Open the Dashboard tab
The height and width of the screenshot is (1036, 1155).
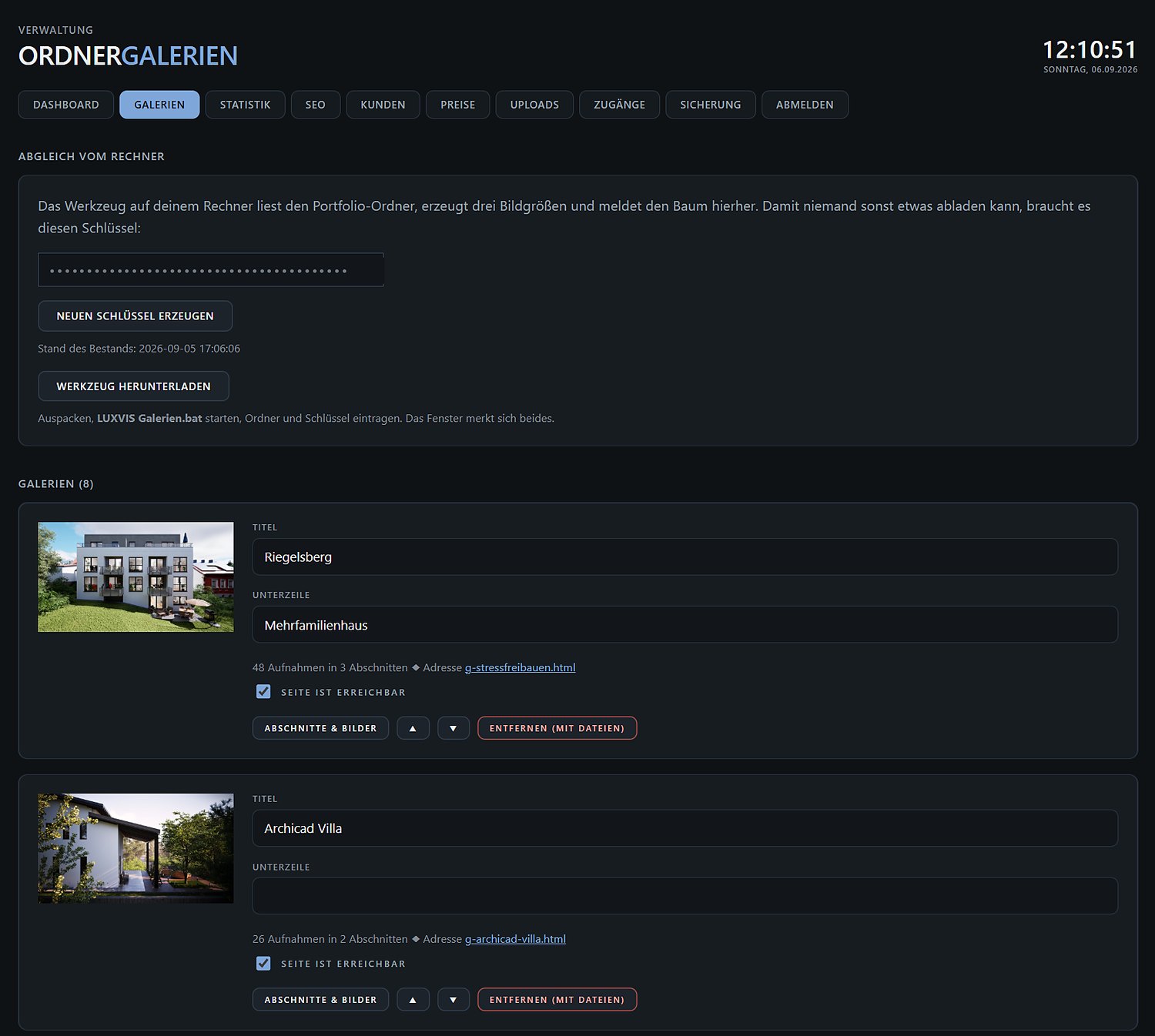pyautogui.click(x=66, y=105)
